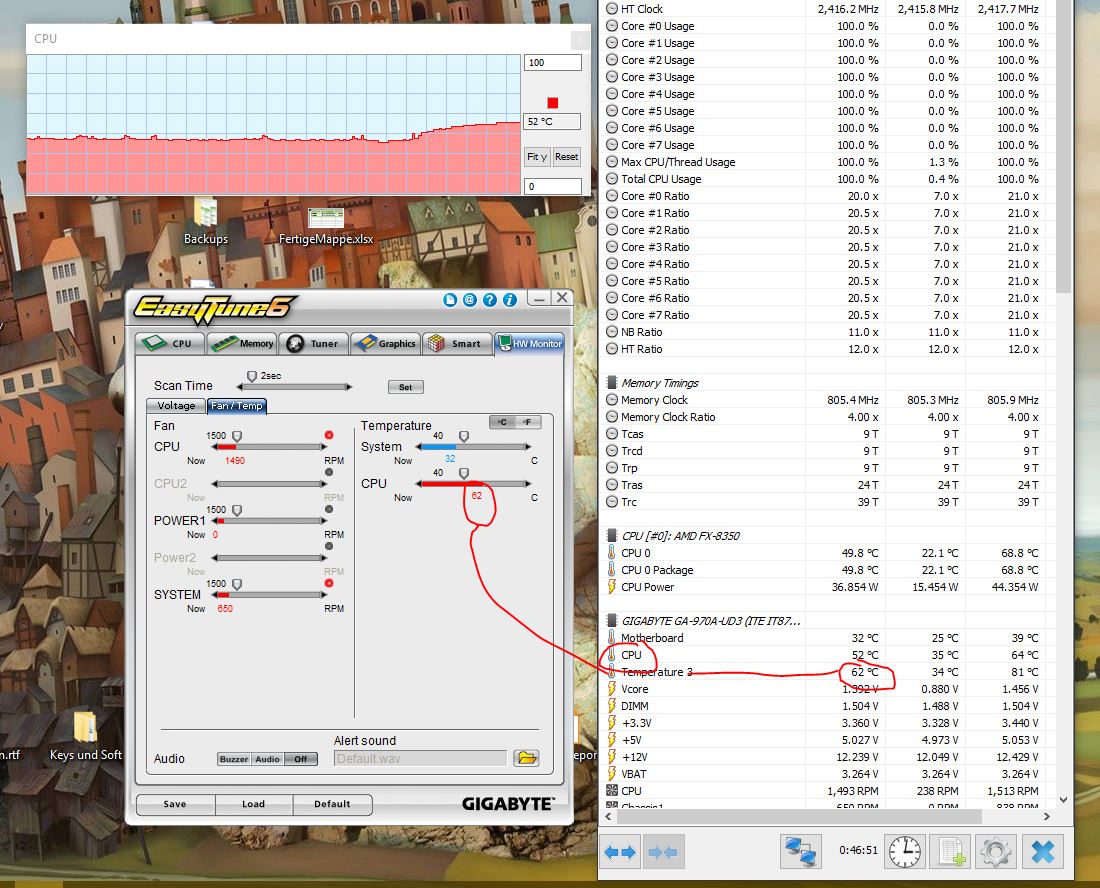Click the lightning icon beside Vcore row

612,689
